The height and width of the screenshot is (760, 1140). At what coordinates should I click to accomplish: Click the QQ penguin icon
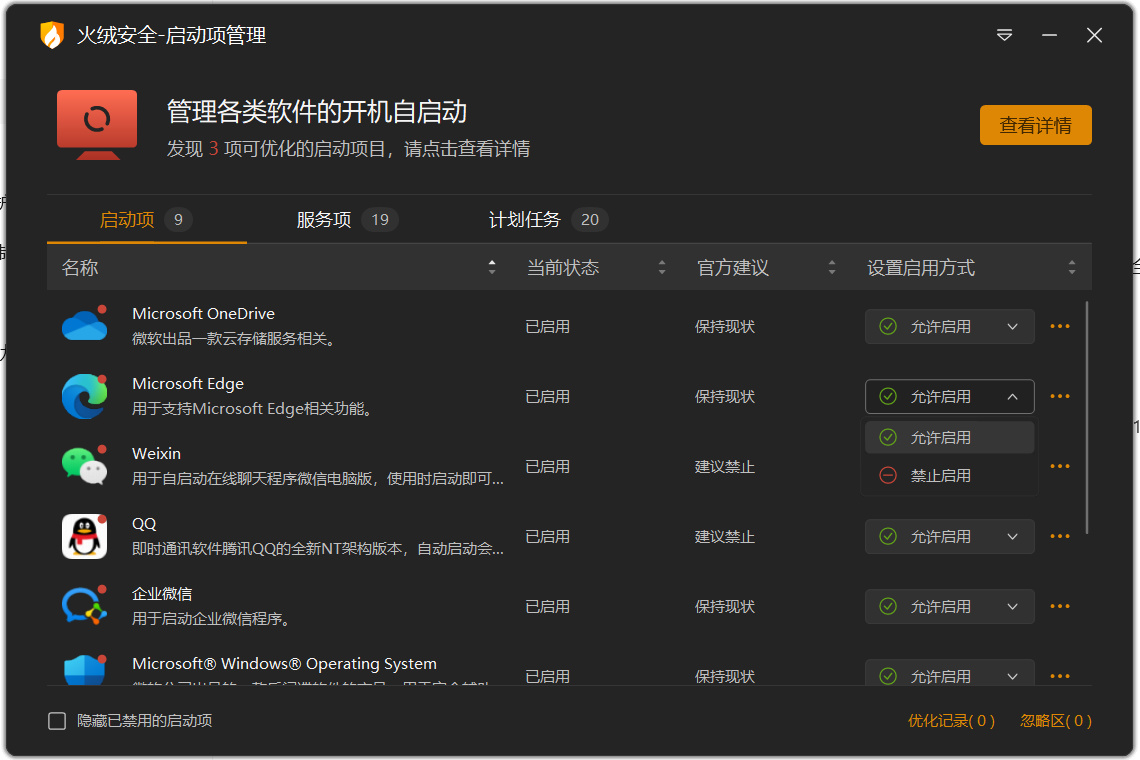[84, 536]
